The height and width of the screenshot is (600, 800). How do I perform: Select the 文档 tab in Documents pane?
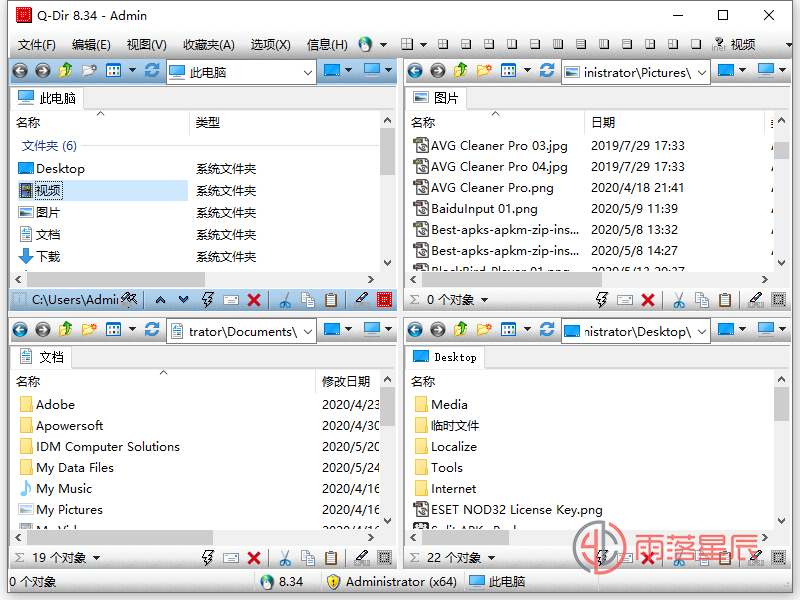tap(41, 357)
